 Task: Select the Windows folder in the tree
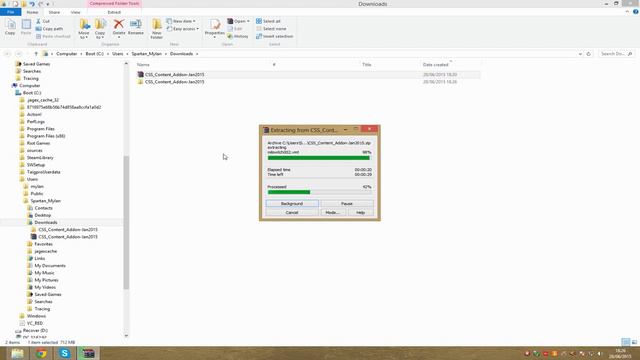(x=36, y=316)
